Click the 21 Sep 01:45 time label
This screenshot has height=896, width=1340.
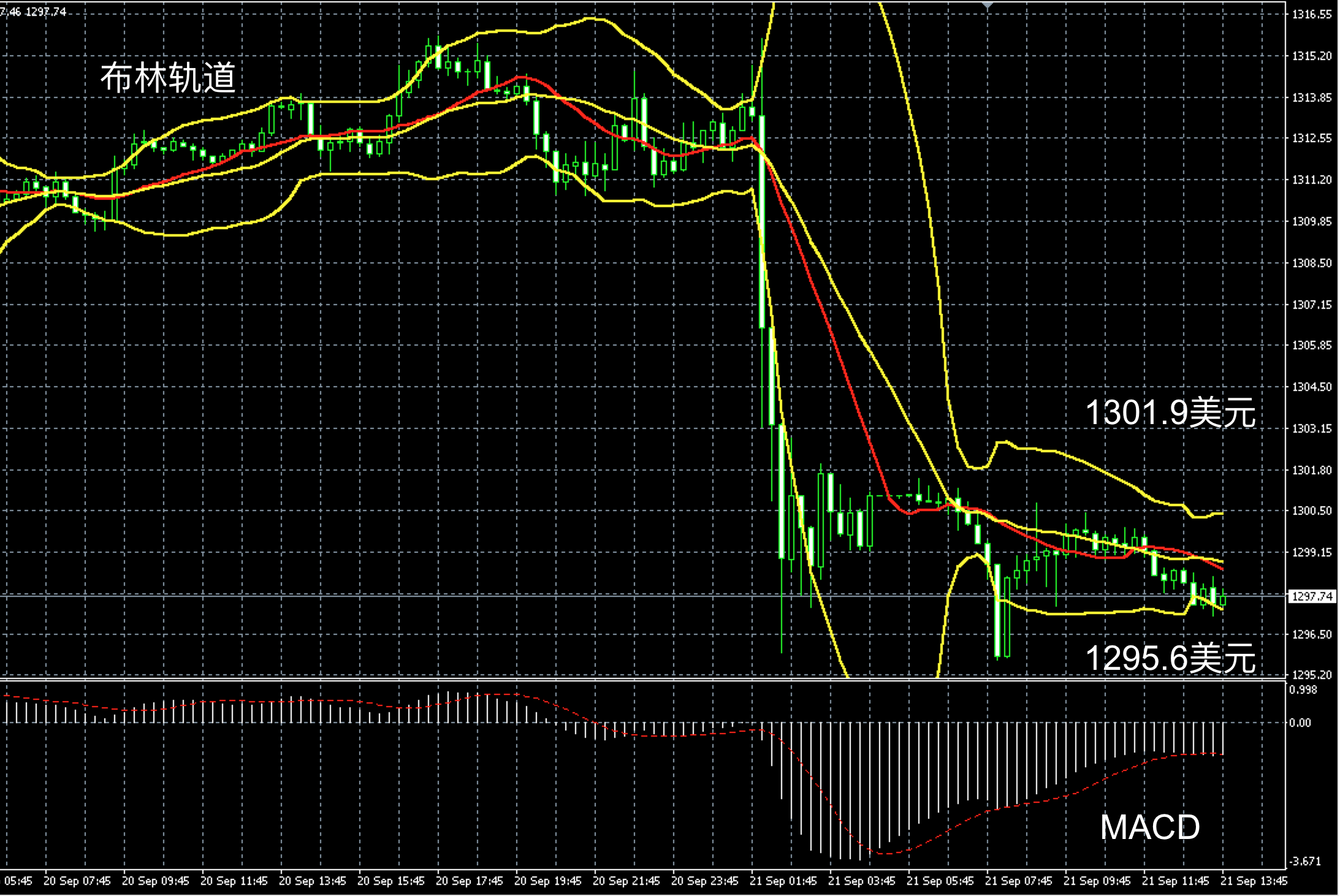pyautogui.click(x=783, y=881)
